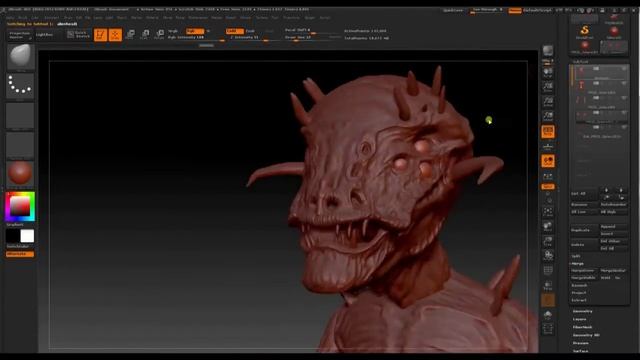Click the LightBox button

coord(44,35)
